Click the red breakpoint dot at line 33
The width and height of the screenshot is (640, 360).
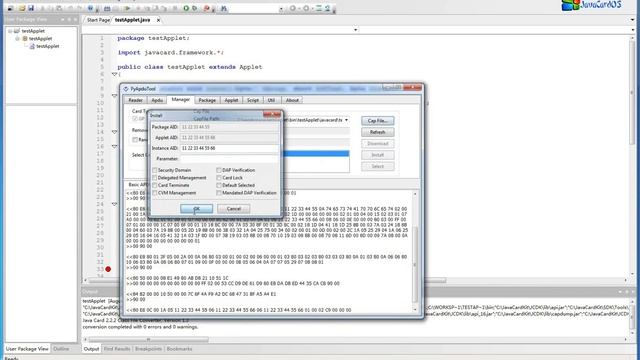pos(108,269)
